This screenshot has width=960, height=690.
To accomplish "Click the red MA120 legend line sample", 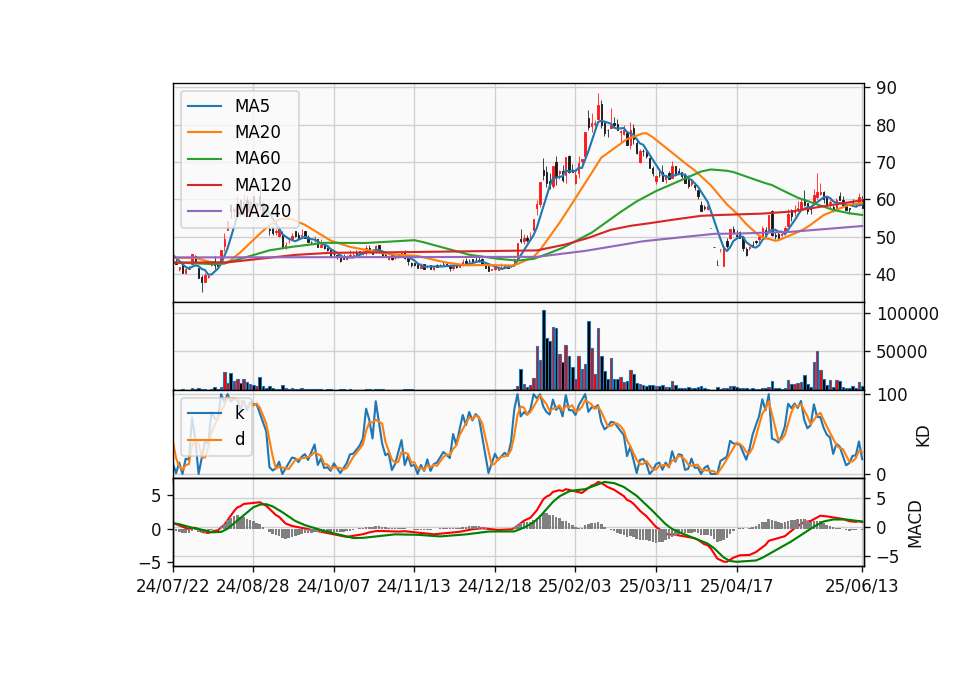I will click(204, 184).
